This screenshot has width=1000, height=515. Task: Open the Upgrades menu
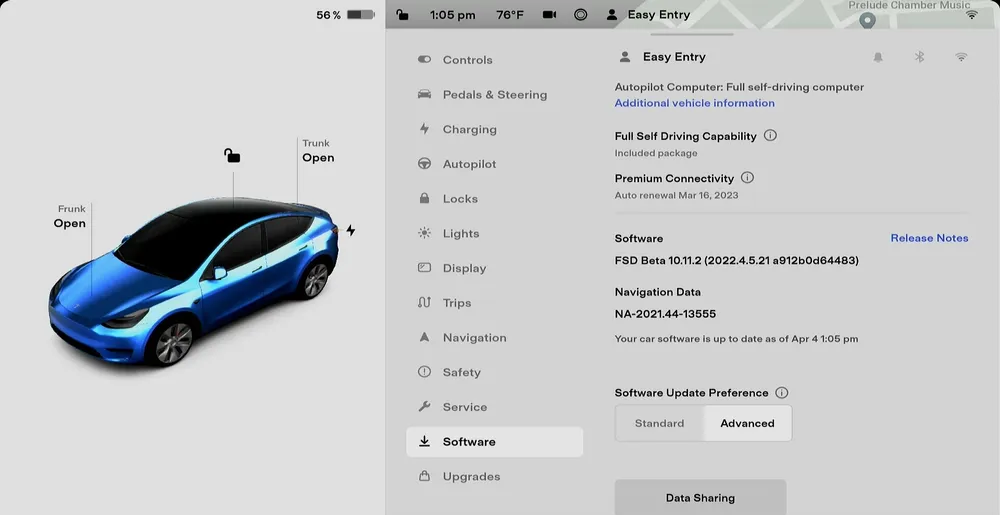(494, 476)
